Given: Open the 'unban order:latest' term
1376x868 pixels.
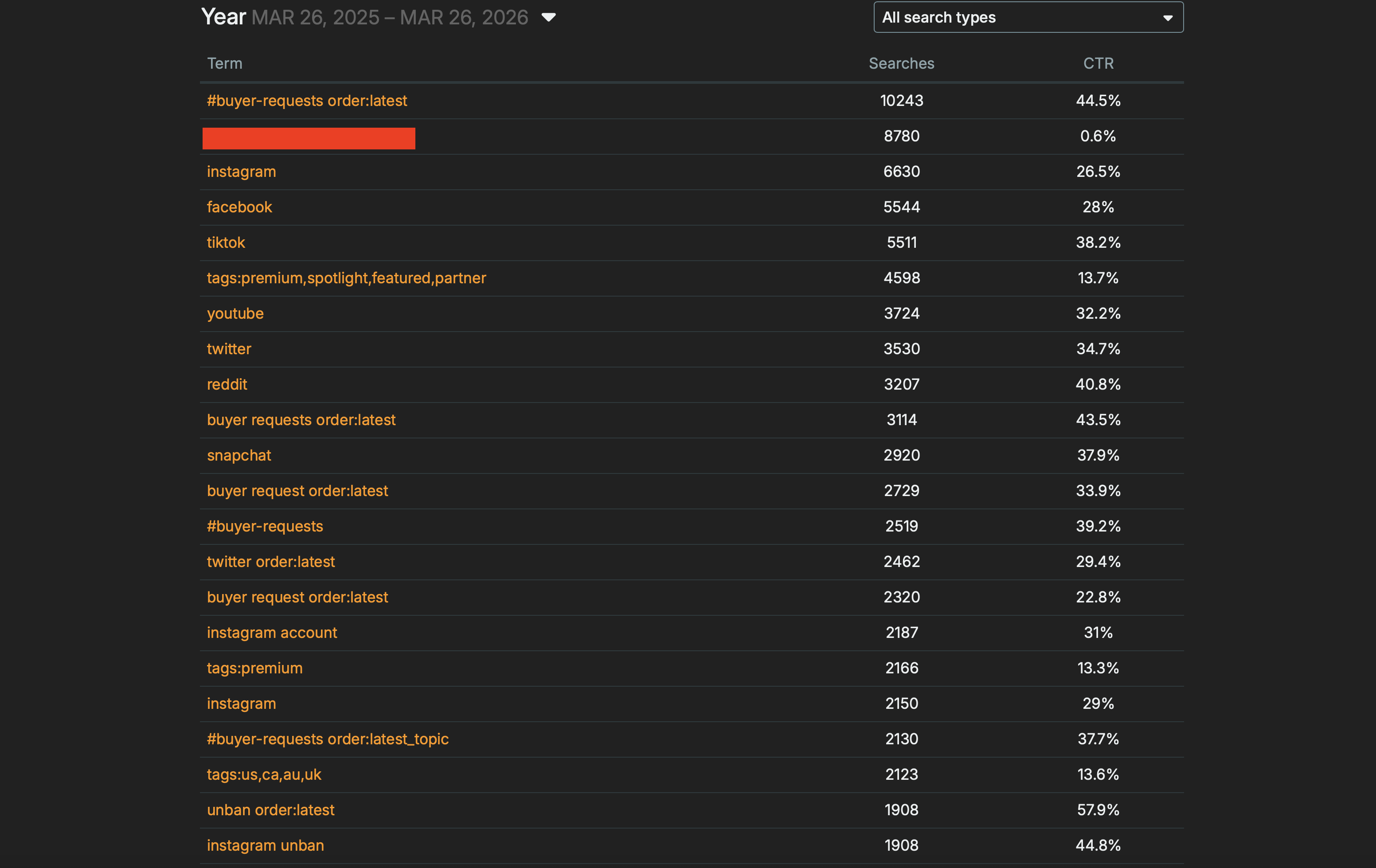Looking at the screenshot, I should 270,810.
